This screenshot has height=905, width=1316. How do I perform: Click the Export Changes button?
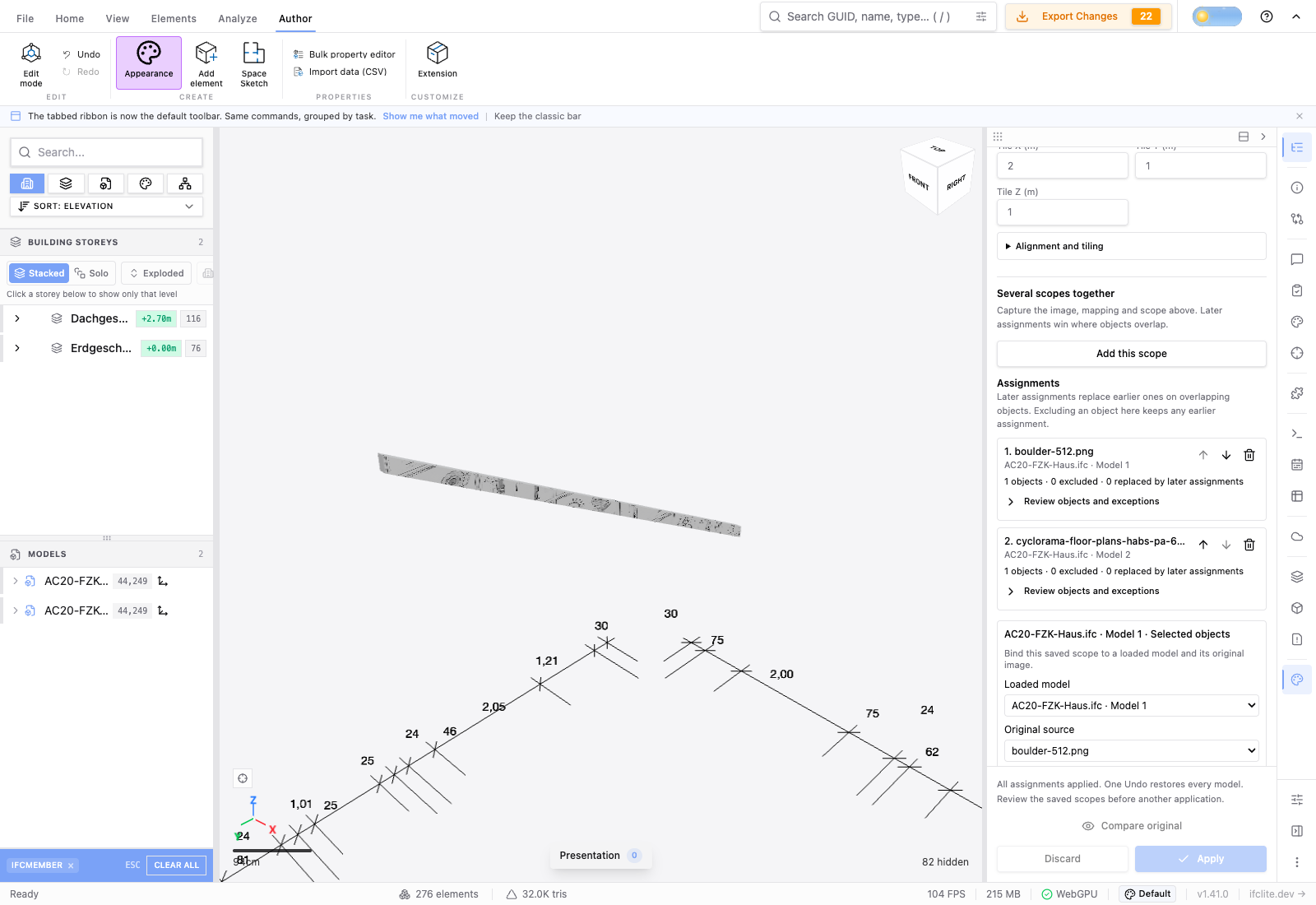(1088, 16)
